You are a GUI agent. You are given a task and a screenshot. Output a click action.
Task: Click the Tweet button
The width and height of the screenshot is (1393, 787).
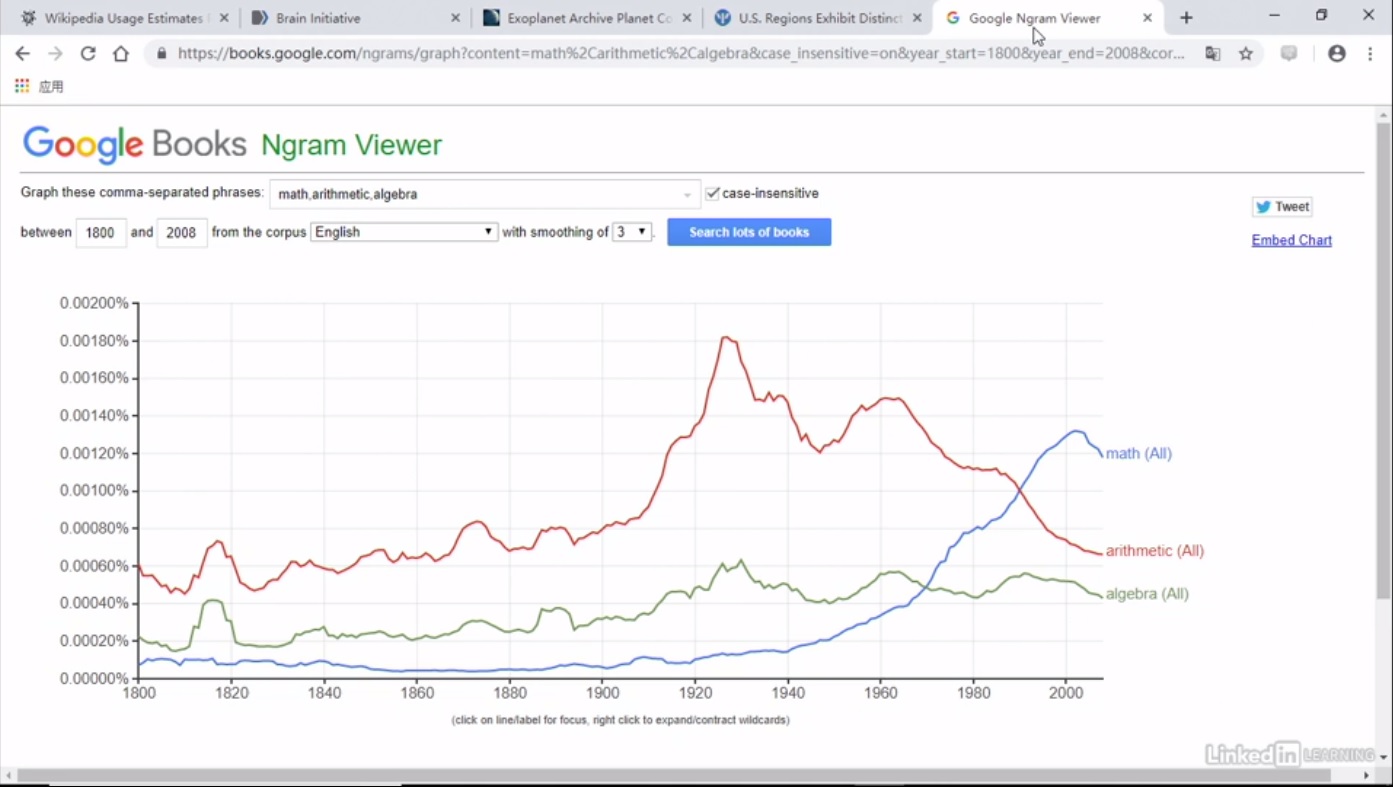[1282, 207]
